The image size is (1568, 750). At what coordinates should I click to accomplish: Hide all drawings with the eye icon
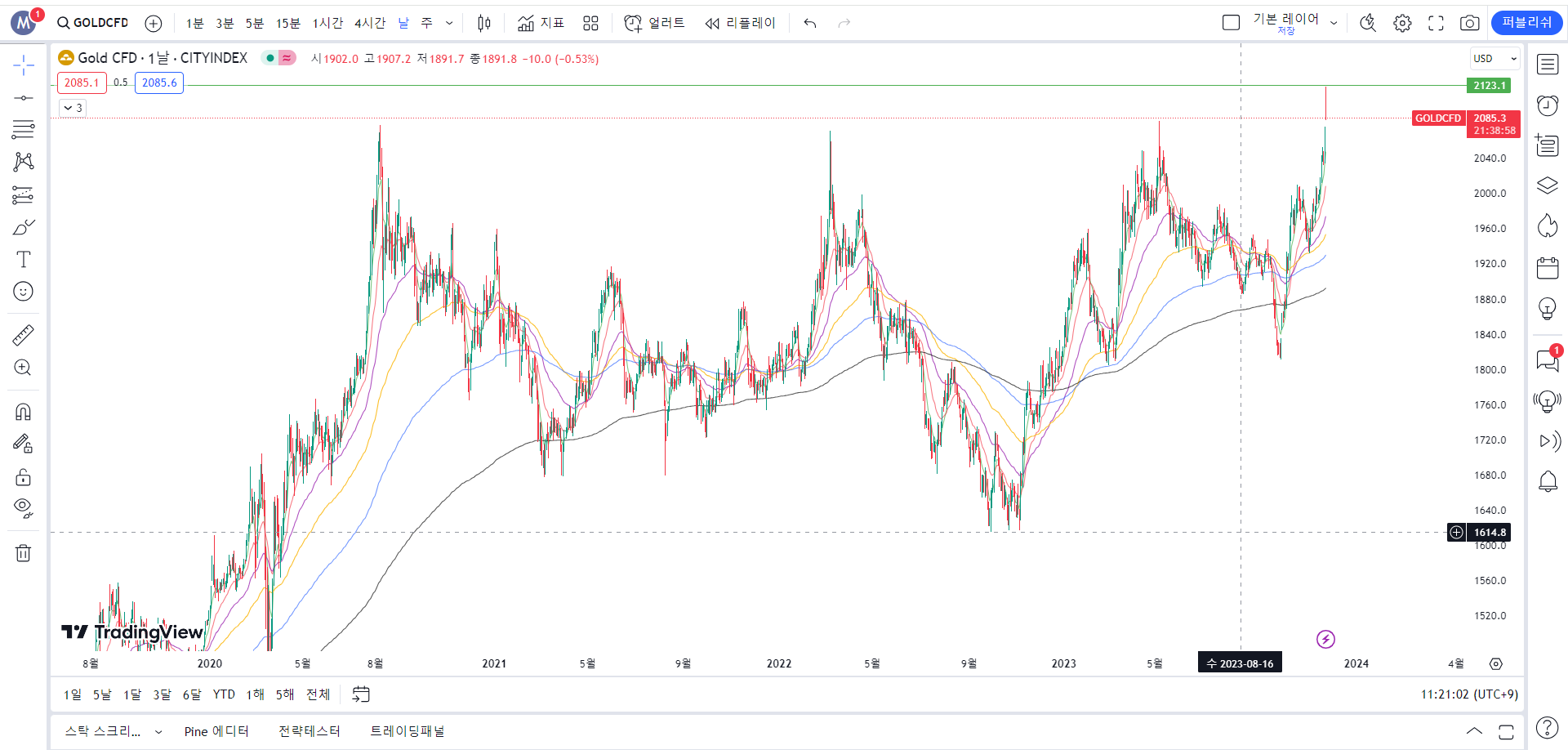click(x=23, y=508)
